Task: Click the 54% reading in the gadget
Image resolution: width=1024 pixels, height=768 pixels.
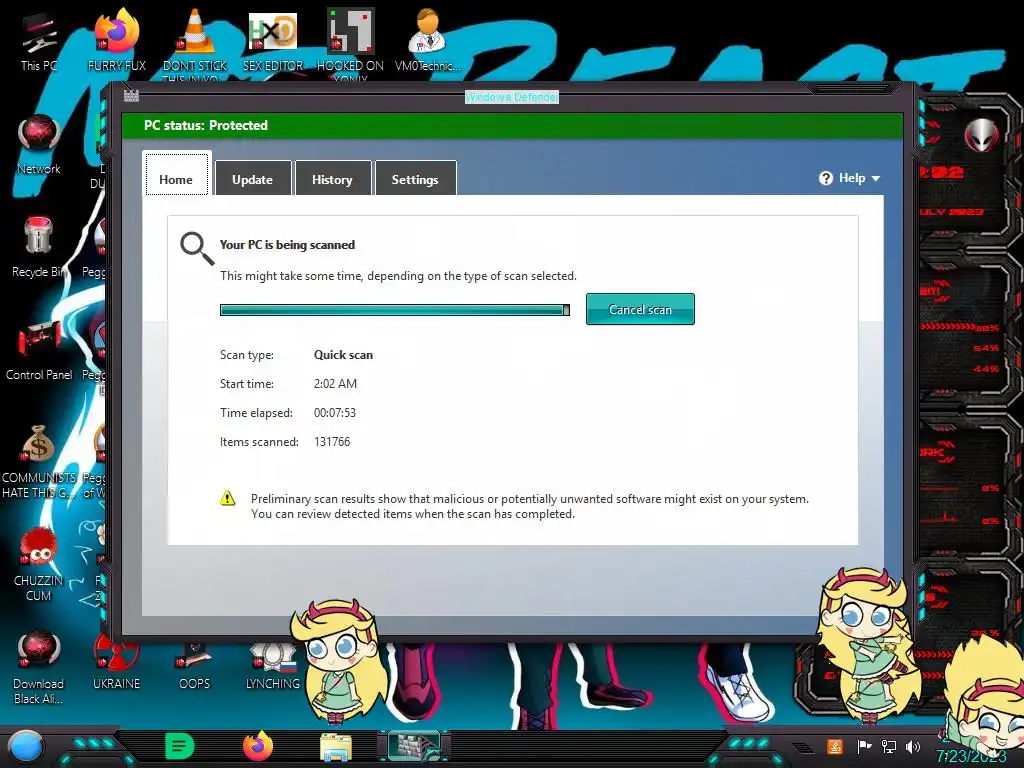Action: tap(985, 348)
